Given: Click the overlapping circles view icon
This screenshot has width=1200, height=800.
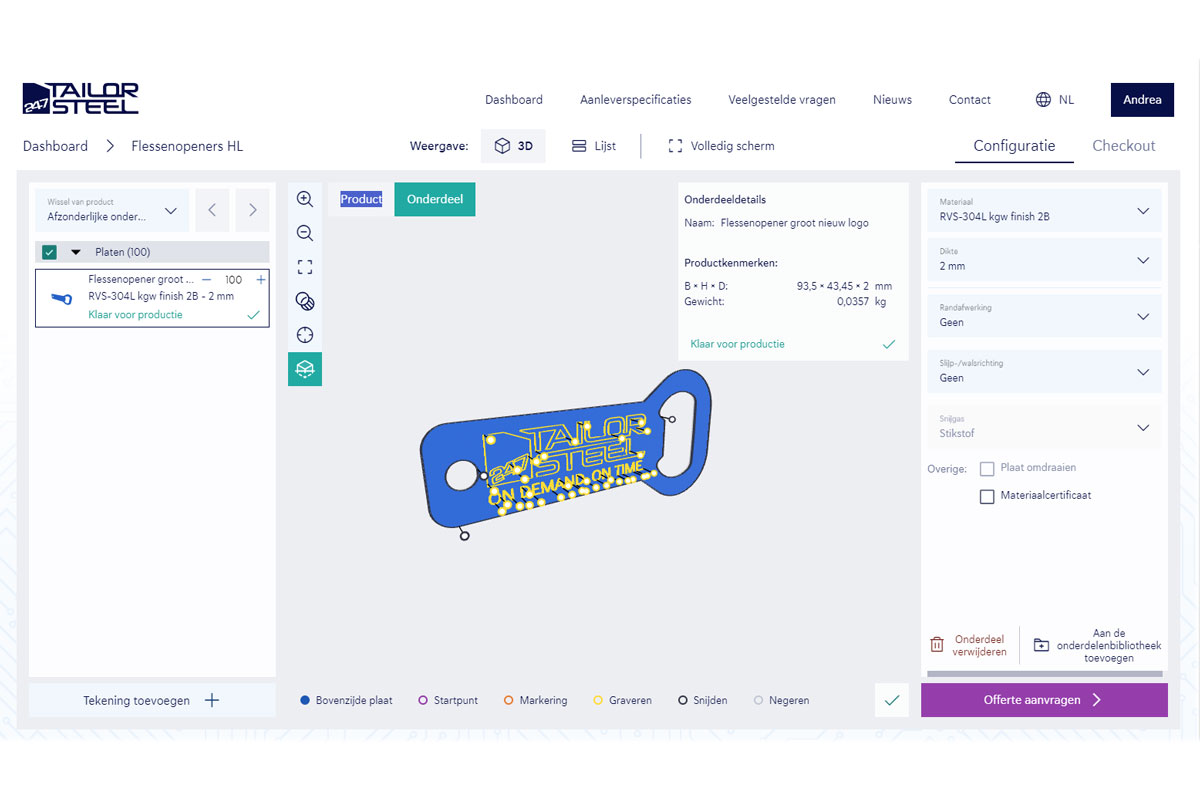Looking at the screenshot, I should coord(305,301).
